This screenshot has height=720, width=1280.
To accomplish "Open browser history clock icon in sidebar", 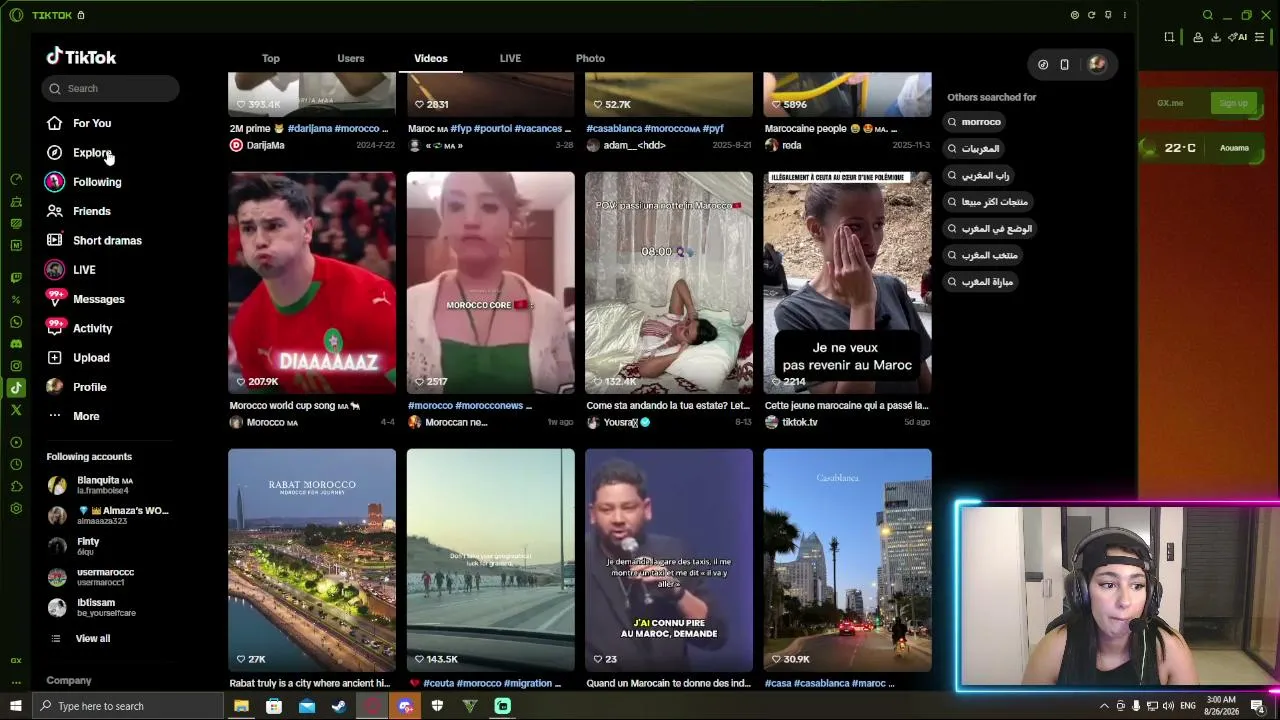I will coord(16,464).
